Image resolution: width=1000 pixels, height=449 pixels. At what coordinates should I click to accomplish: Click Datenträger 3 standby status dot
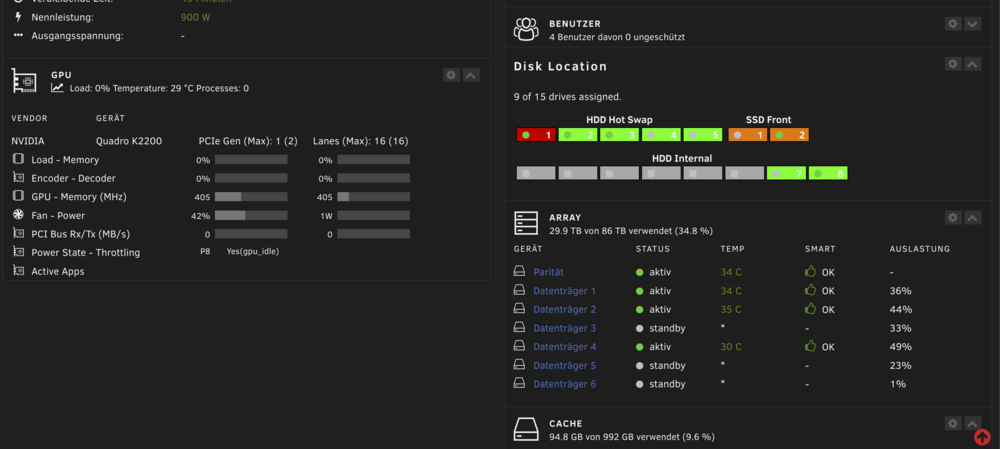pos(640,328)
